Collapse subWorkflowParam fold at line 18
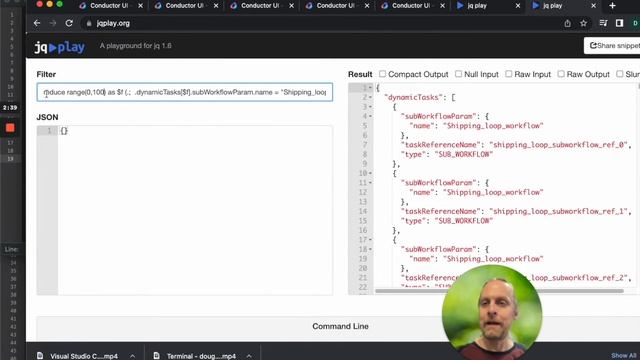The image size is (640, 360). 370,249
